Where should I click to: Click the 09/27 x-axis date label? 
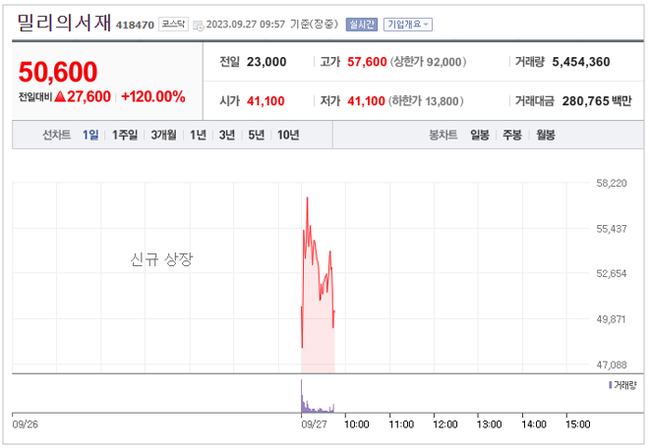pyautogui.click(x=314, y=424)
